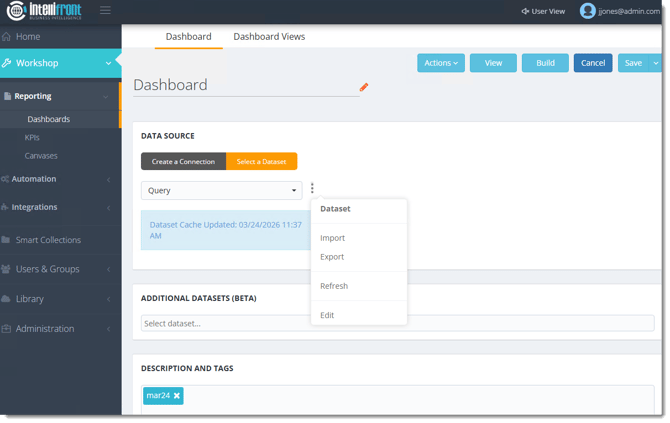Open the Query dataset dropdown
Image resolution: width=670 pixels, height=423 pixels.
[221, 190]
